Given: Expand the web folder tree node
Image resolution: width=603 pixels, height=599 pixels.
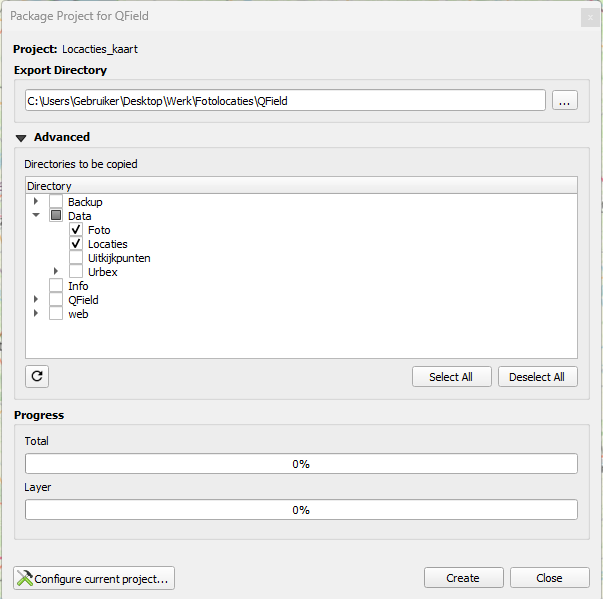Looking at the screenshot, I should [36, 313].
